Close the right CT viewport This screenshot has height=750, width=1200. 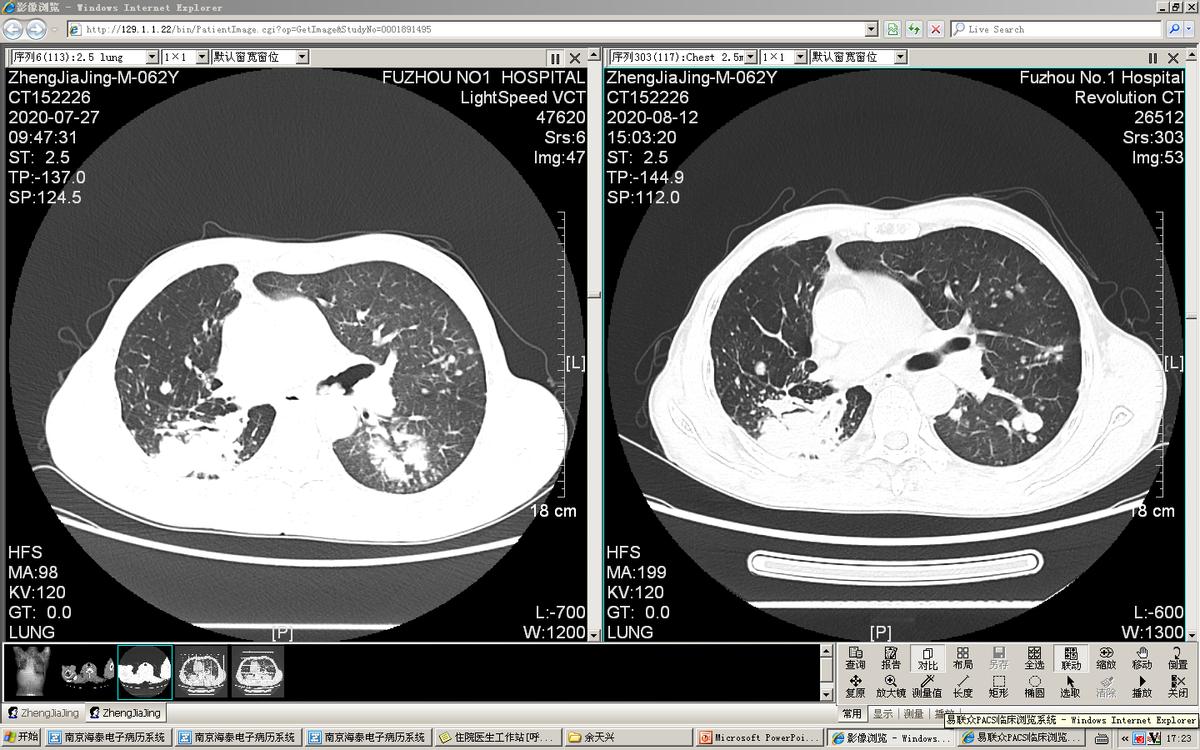pyautogui.click(x=1174, y=59)
